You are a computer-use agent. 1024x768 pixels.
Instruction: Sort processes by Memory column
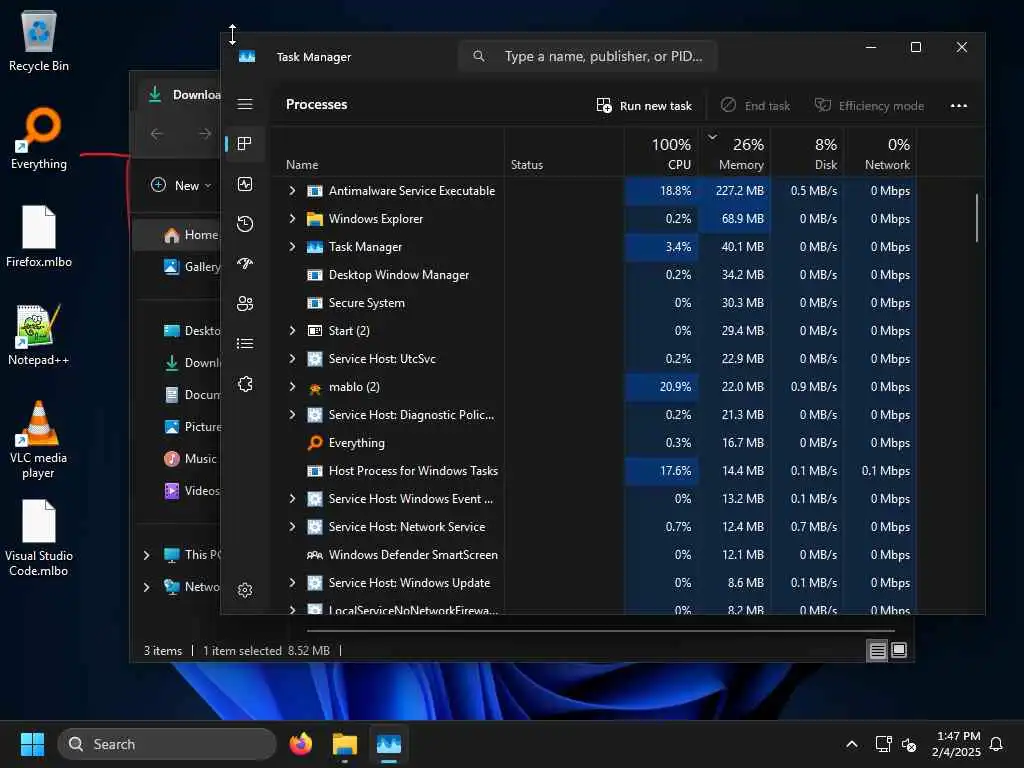(x=735, y=153)
